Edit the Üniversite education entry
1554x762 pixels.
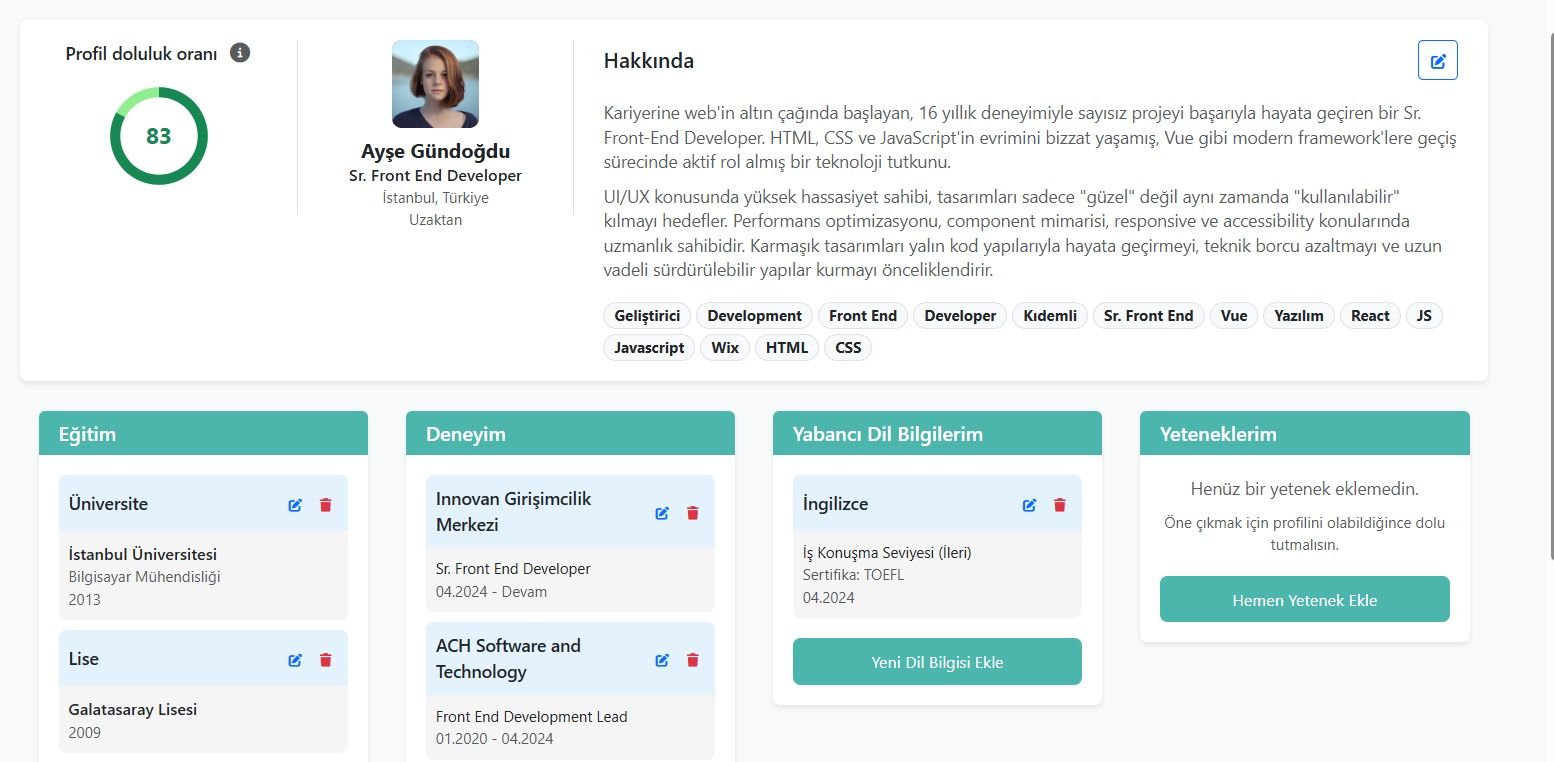(x=295, y=505)
